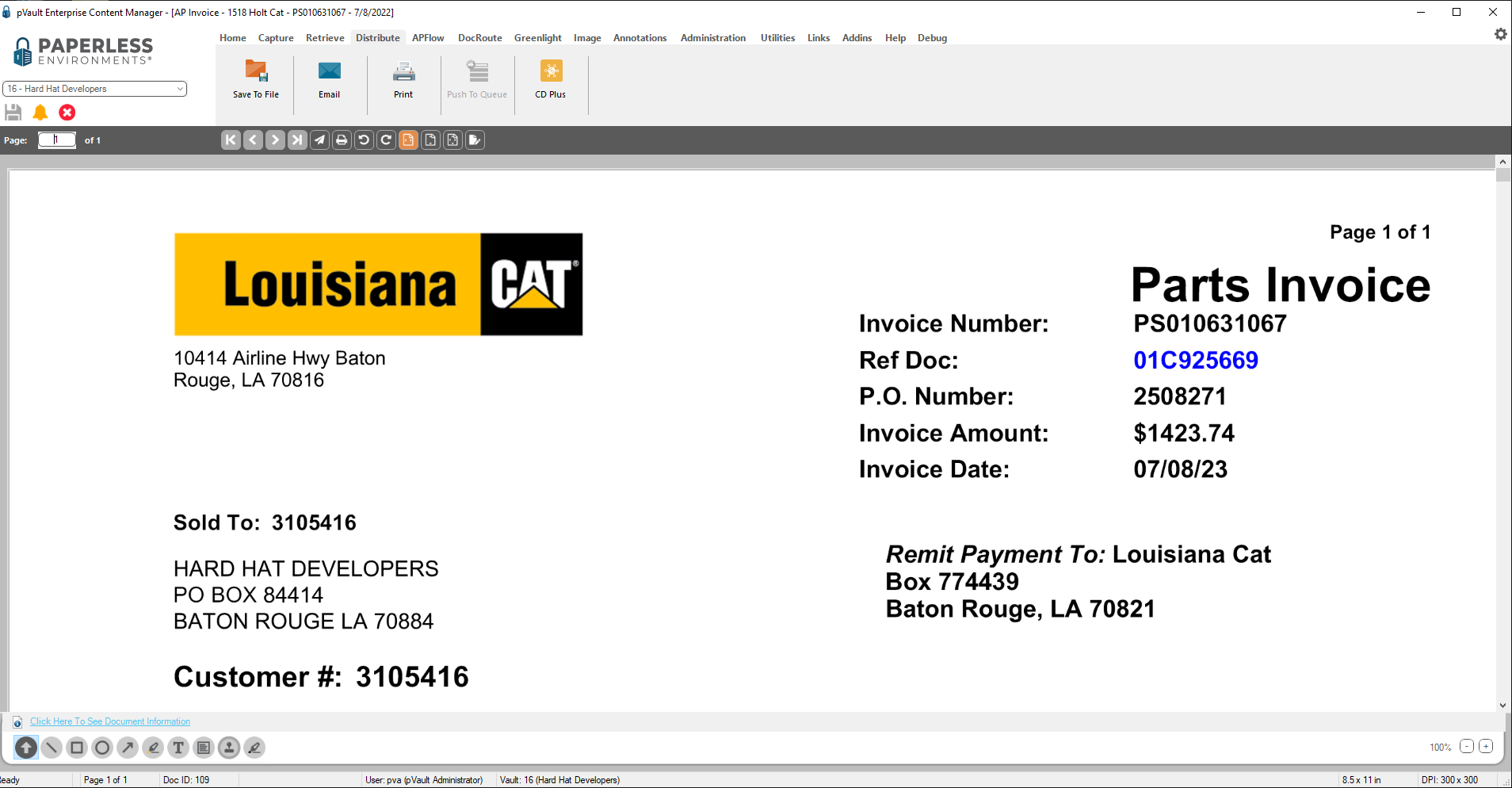Open the CD Plus tool
The image size is (1512, 788).
pos(551,79)
